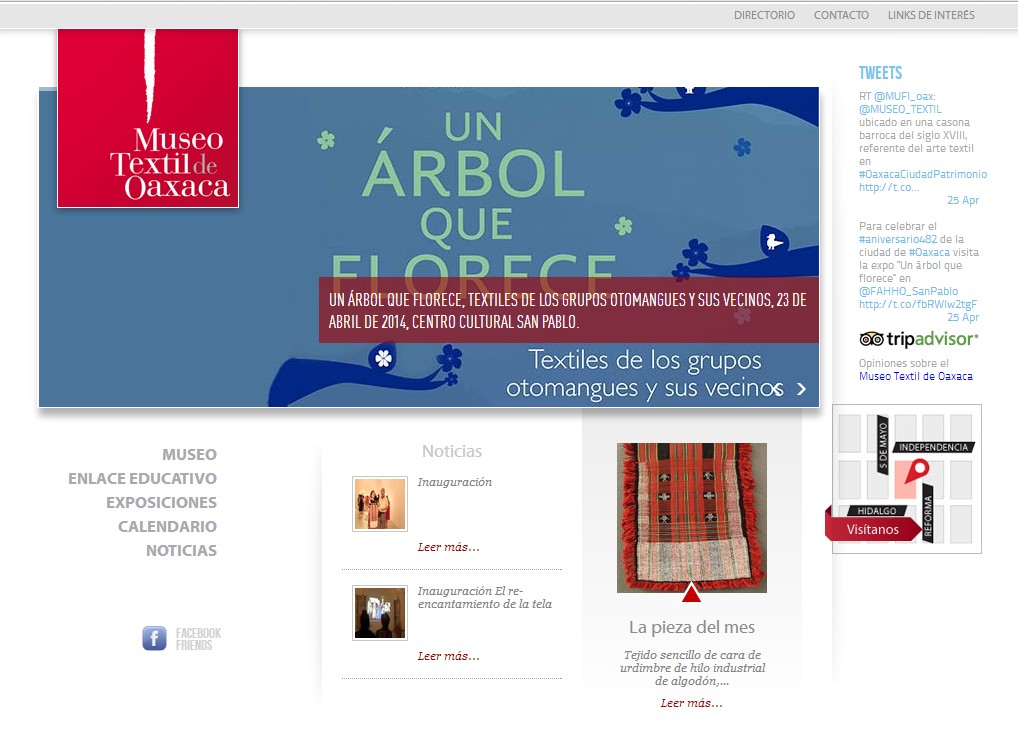Open the Directorio menu item

tap(764, 15)
